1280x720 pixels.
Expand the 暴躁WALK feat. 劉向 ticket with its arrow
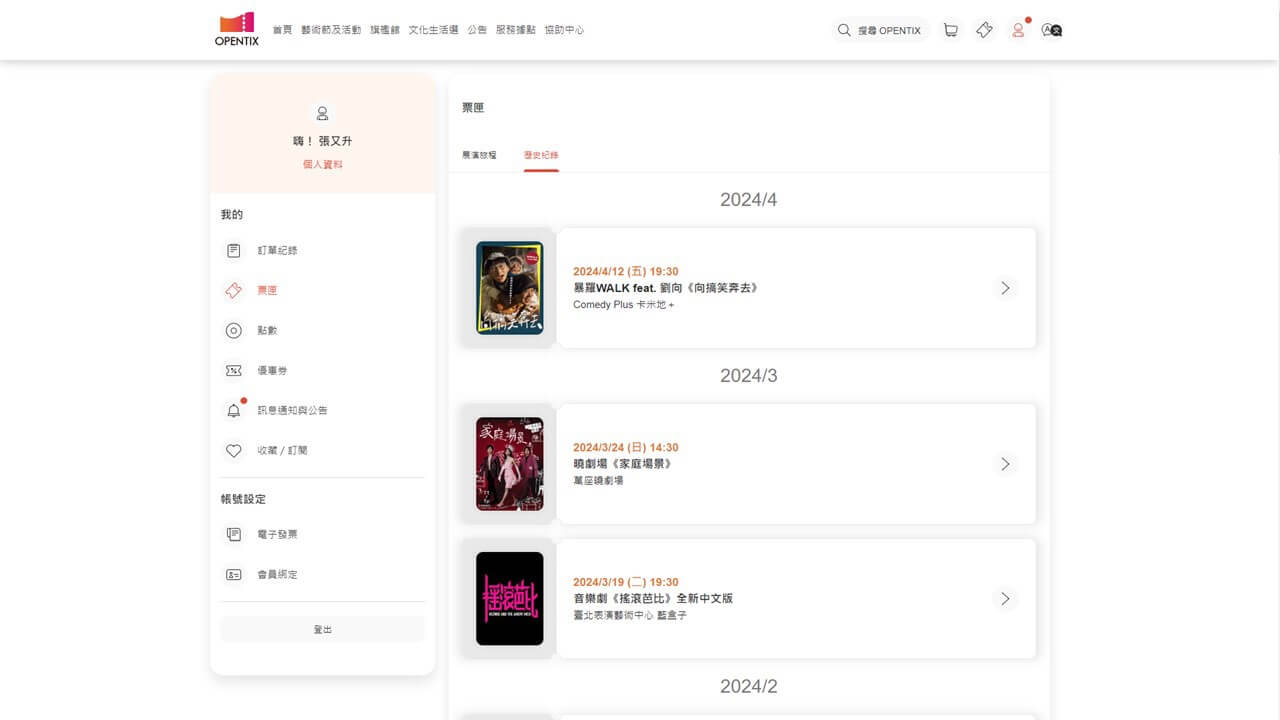coord(1005,288)
